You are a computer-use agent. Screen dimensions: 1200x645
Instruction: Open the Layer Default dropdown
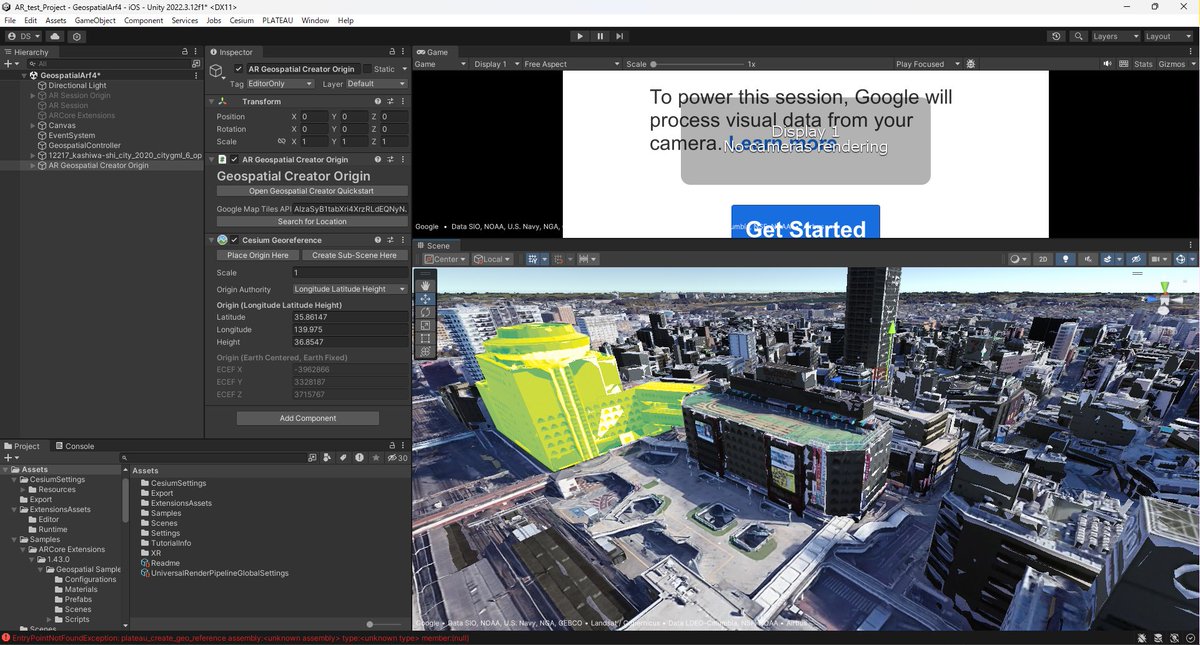tap(376, 84)
